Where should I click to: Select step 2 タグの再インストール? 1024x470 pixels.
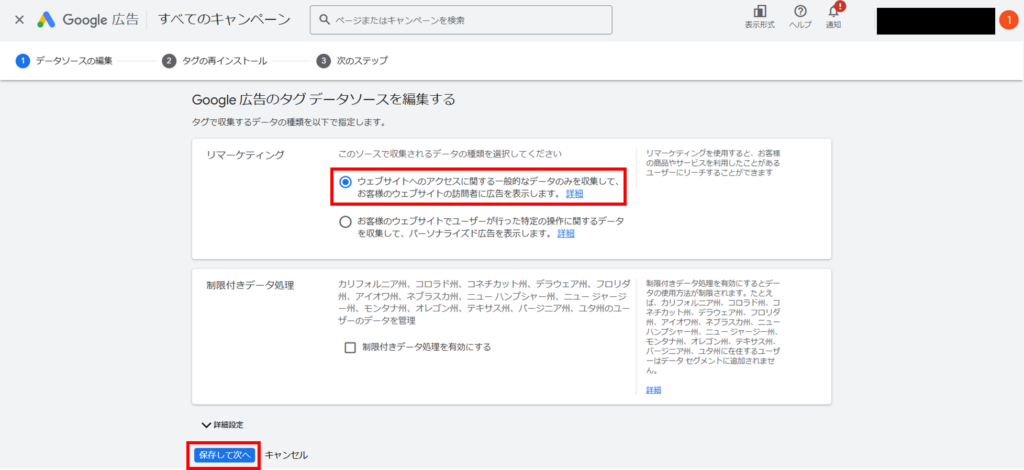point(214,61)
